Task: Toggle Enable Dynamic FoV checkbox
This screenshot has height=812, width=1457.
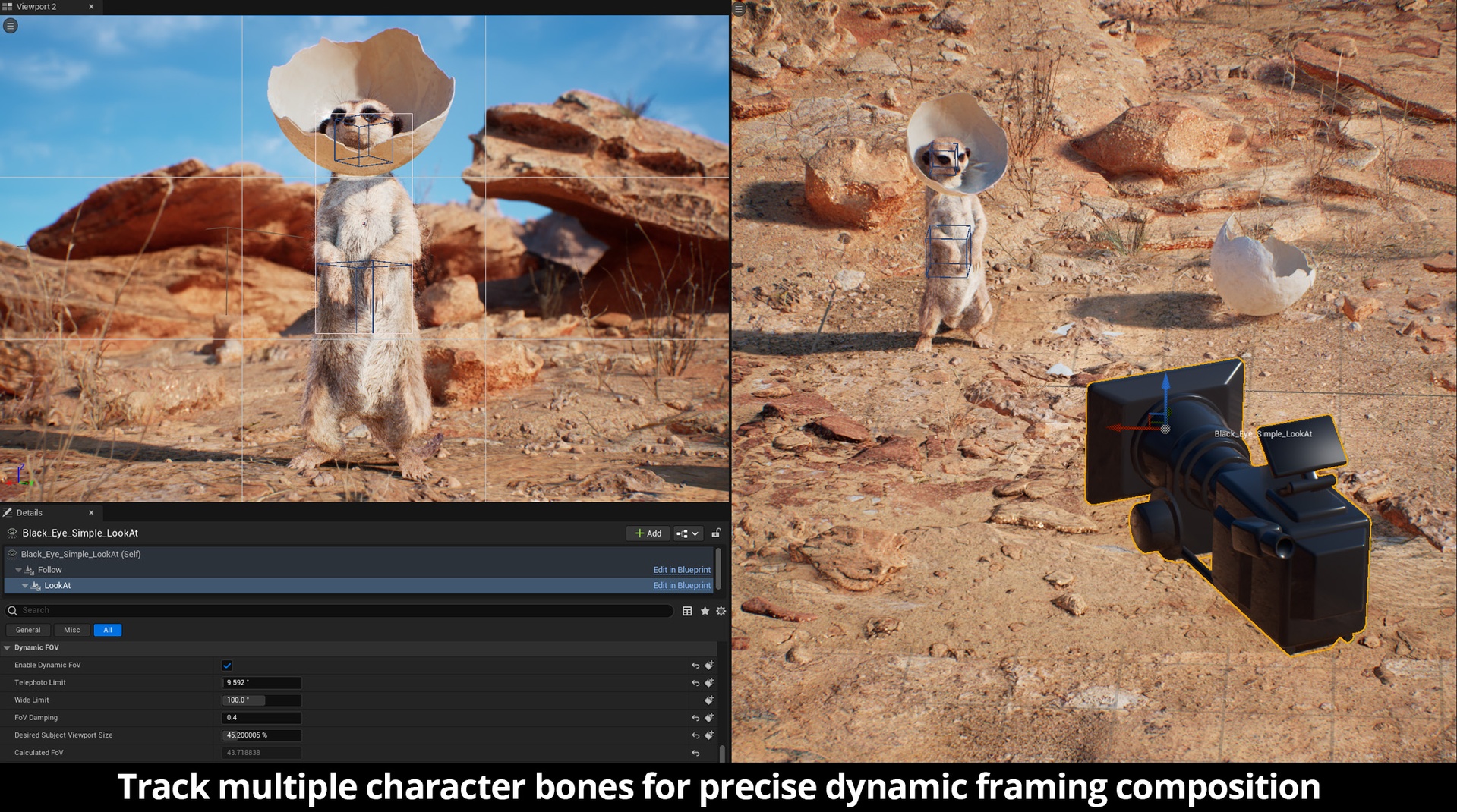Action: [227, 666]
